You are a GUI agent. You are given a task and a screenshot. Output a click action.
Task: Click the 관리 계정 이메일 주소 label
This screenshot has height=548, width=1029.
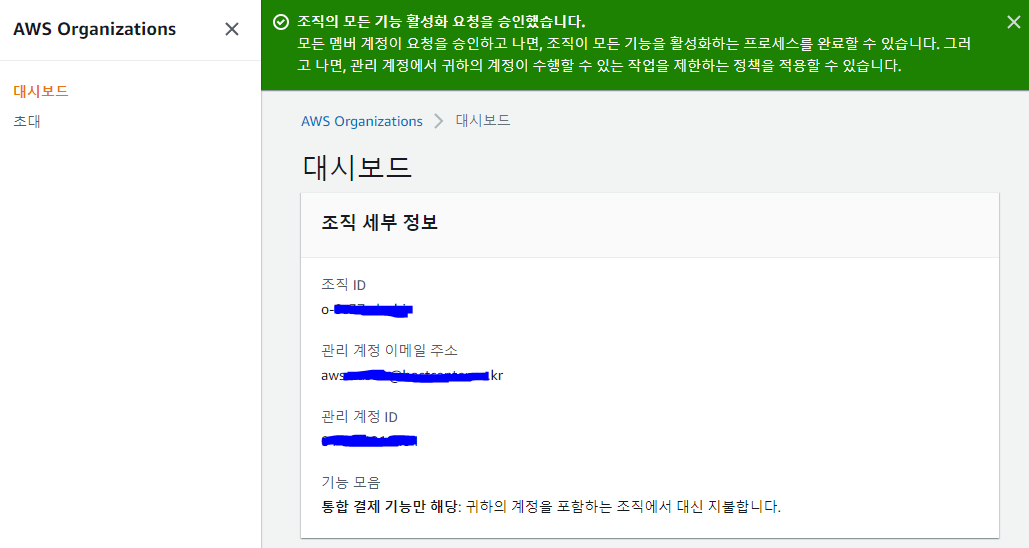(389, 350)
